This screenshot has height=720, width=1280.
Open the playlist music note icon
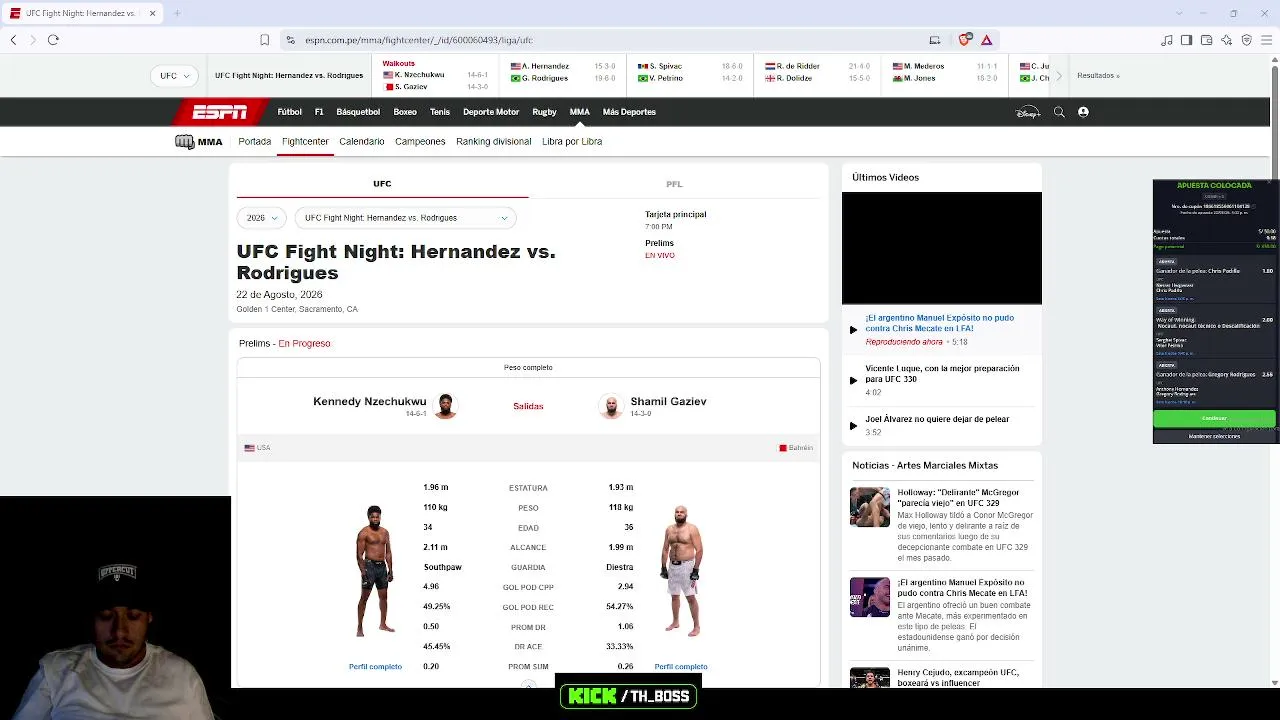point(1166,40)
